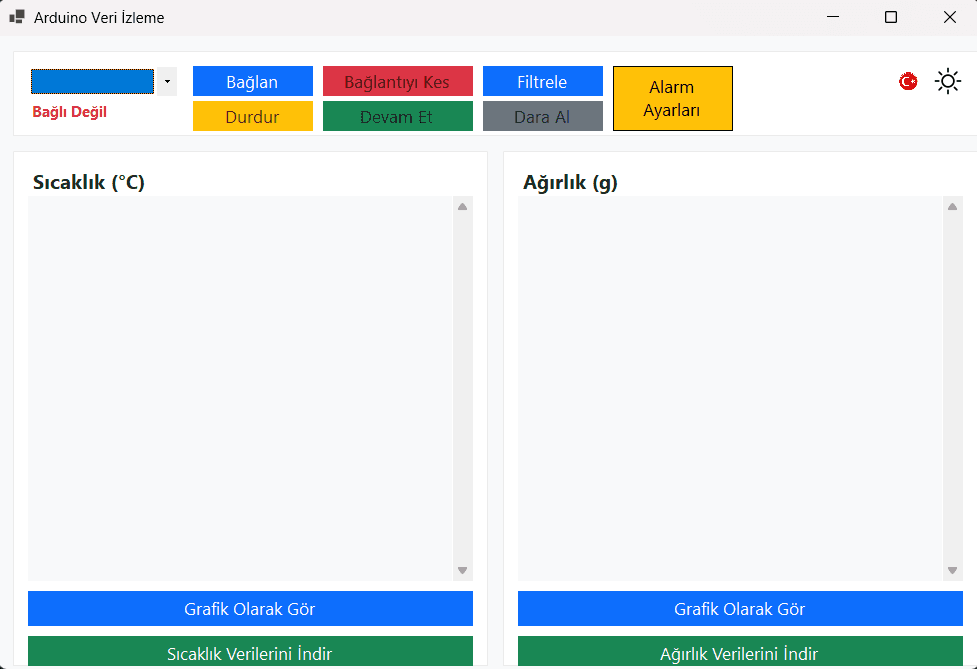Image resolution: width=977 pixels, height=669 pixels.
Task: Open the serial port dropdown arrow
Action: pos(167,82)
